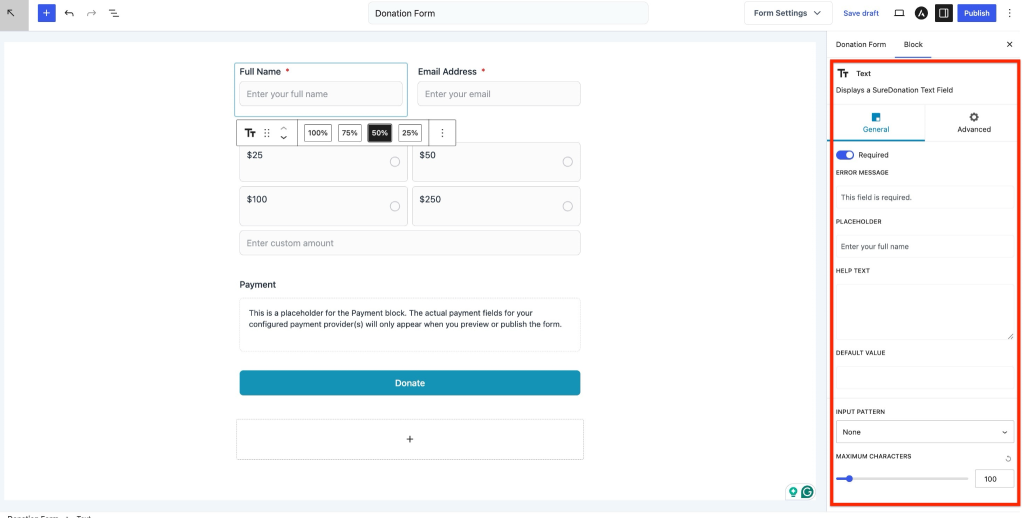Click the Full Name input field
Image resolution: width=1024 pixels, height=518 pixels.
pos(321,93)
